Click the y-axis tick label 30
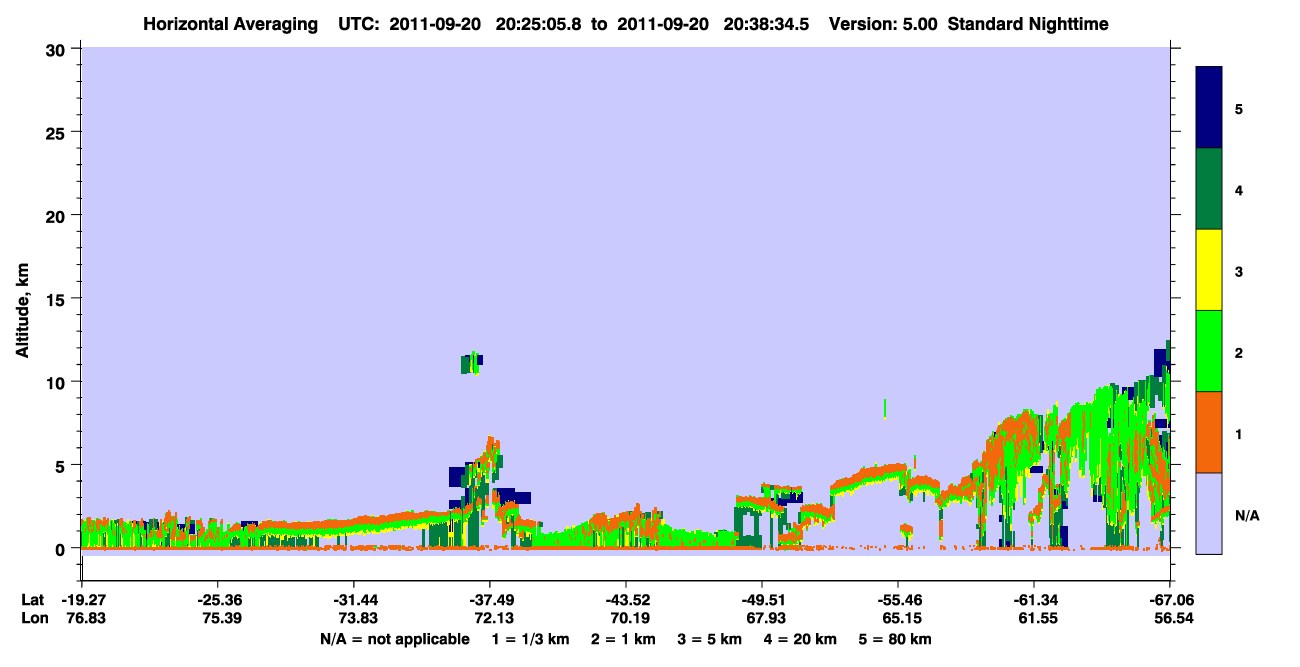The image size is (1300, 667). [x=58, y=48]
